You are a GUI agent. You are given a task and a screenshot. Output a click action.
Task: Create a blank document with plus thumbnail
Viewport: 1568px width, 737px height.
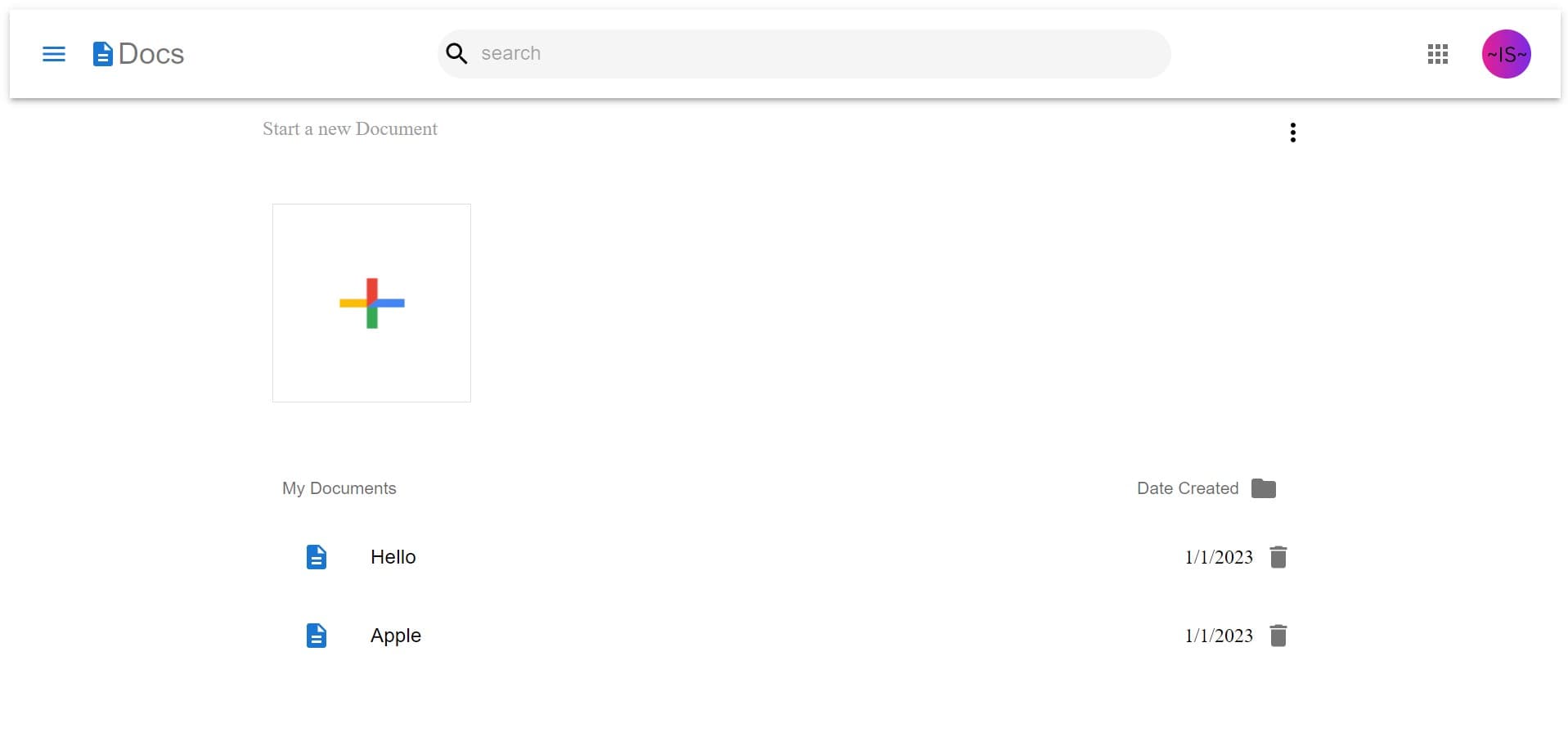click(x=371, y=303)
